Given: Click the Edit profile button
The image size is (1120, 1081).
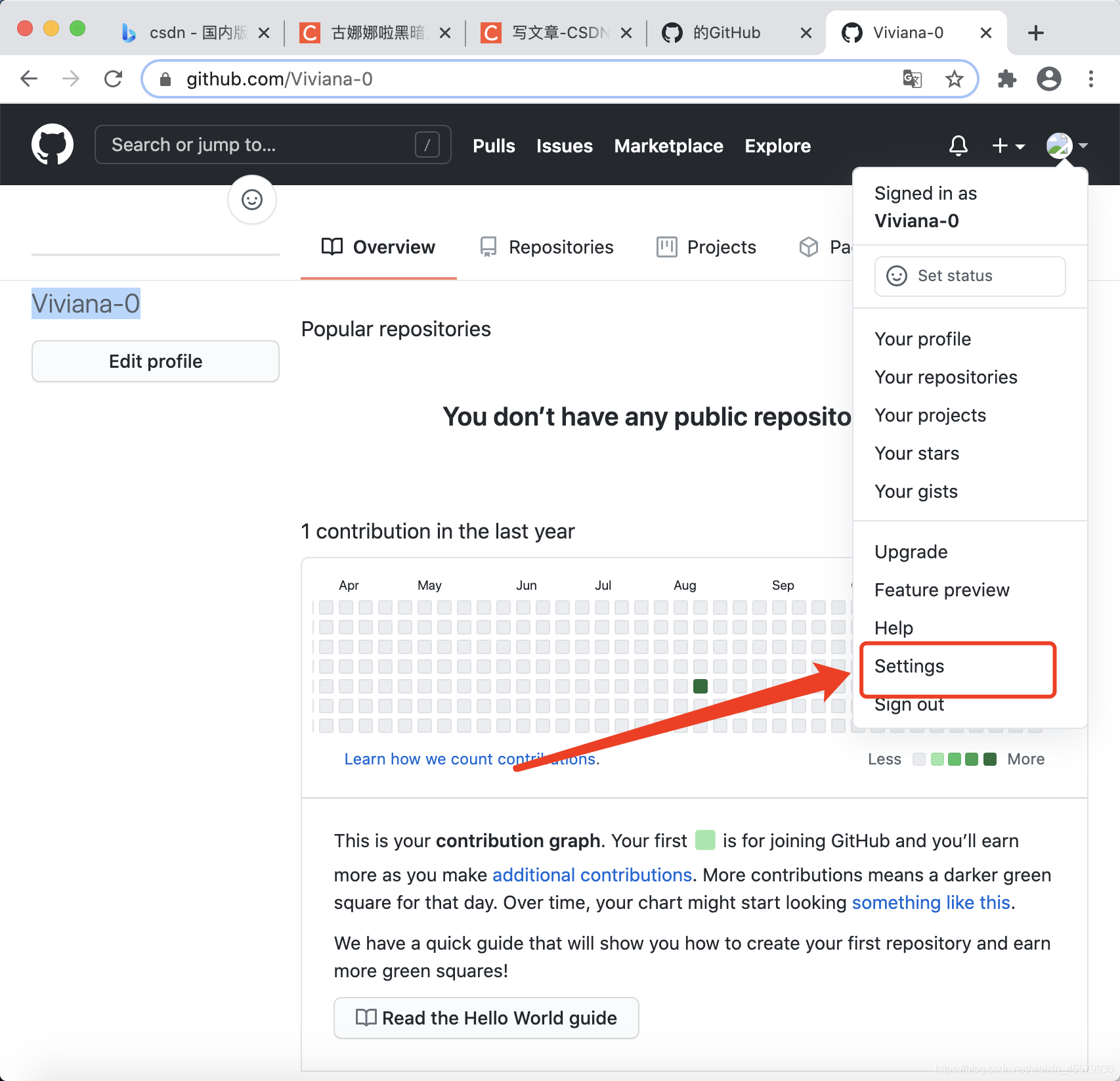Looking at the screenshot, I should pyautogui.click(x=156, y=361).
